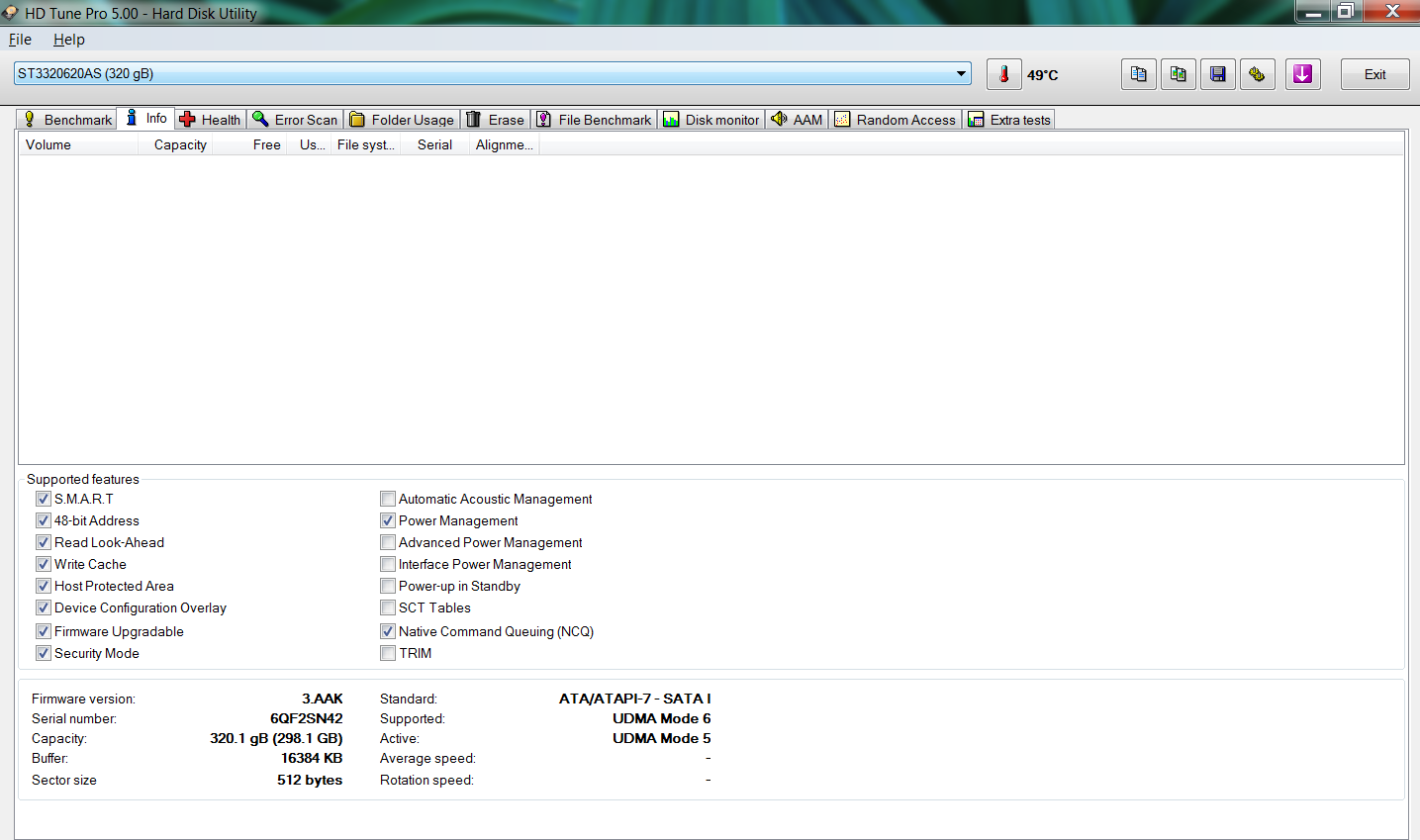Toggle the Write Cache checkbox
This screenshot has height=840, width=1420.
click(44, 564)
